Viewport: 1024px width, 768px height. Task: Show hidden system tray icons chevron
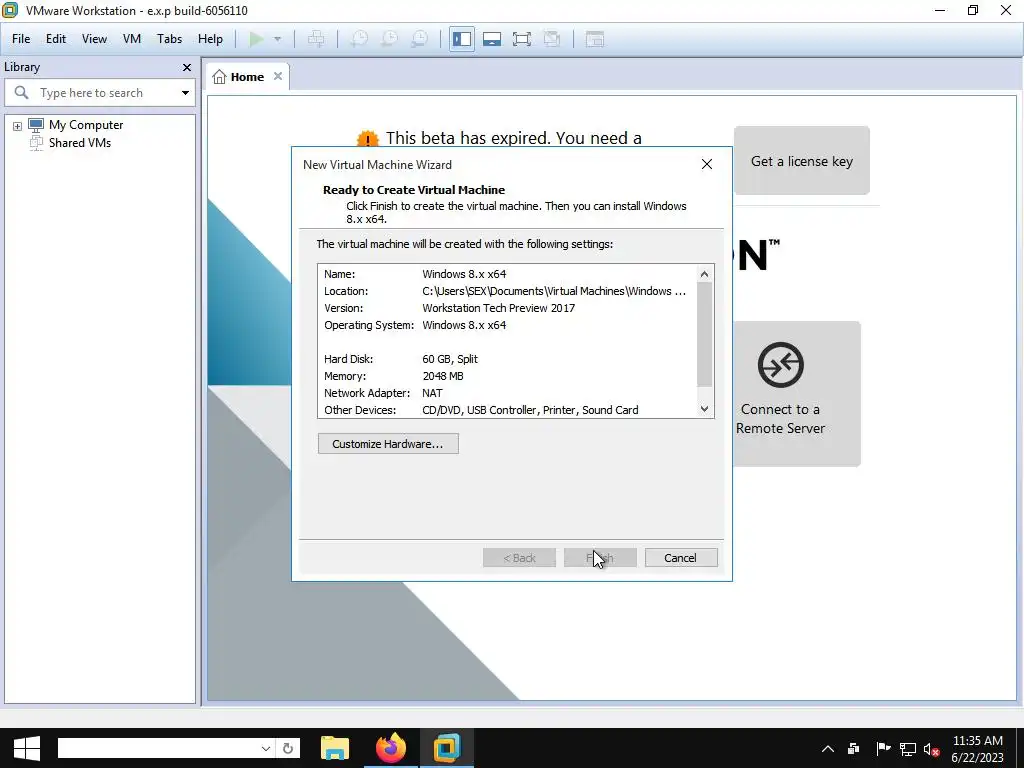click(827, 749)
